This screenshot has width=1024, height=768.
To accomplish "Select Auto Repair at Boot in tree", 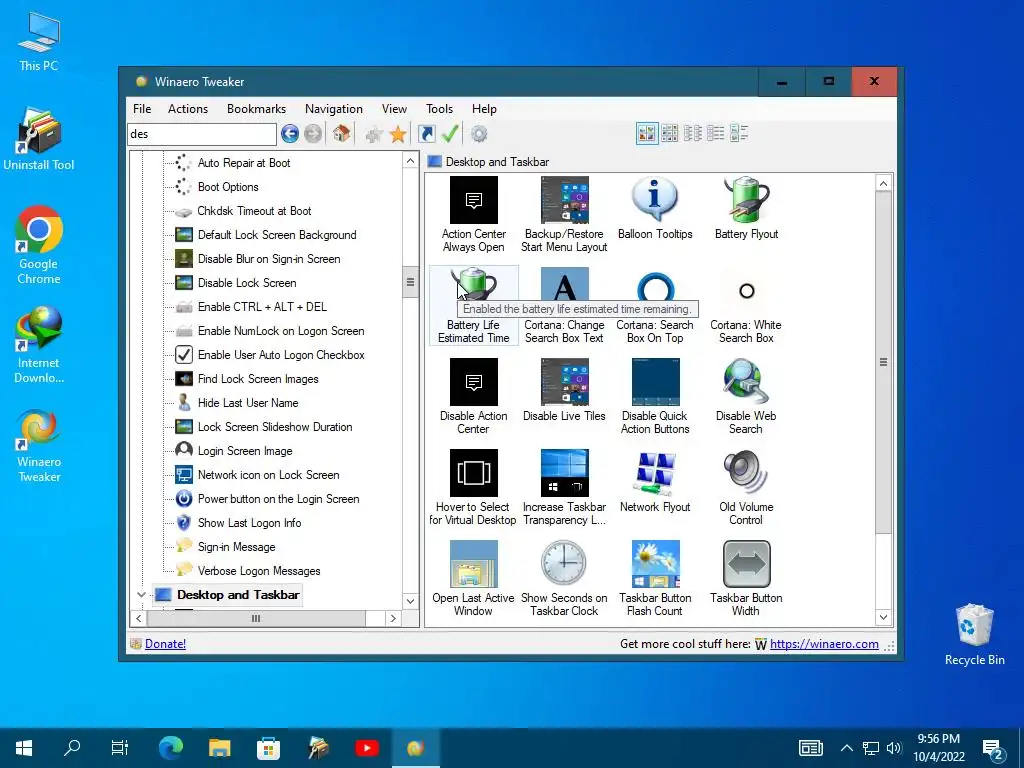I will (x=244, y=163).
